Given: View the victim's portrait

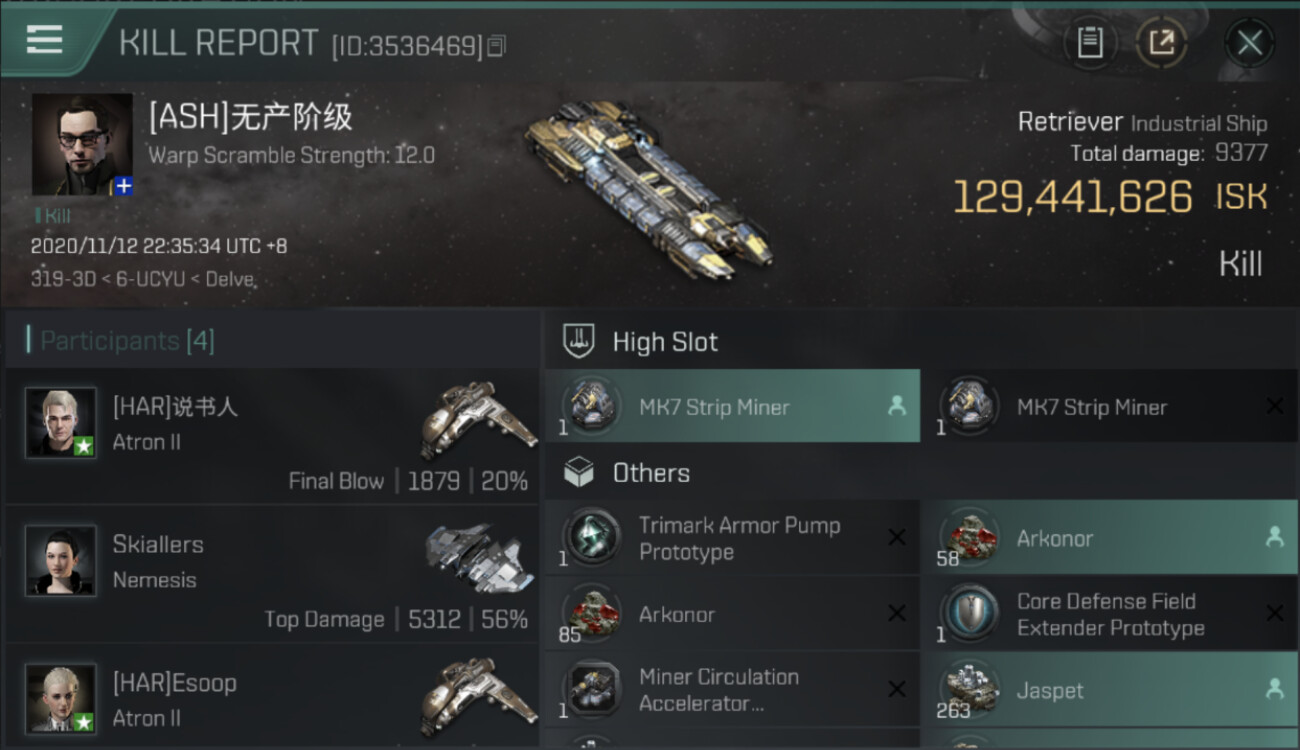Looking at the screenshot, I should 82,144.
